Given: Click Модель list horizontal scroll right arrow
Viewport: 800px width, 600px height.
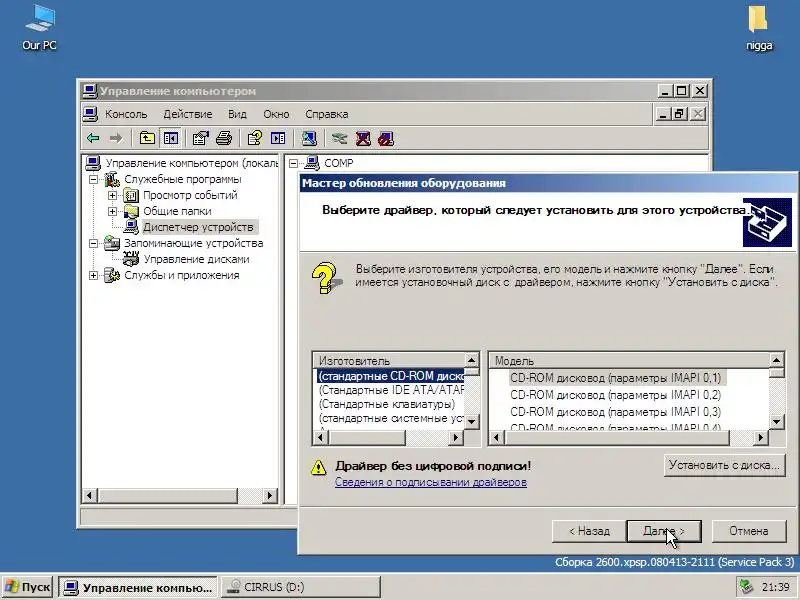Looking at the screenshot, I should point(761,437).
